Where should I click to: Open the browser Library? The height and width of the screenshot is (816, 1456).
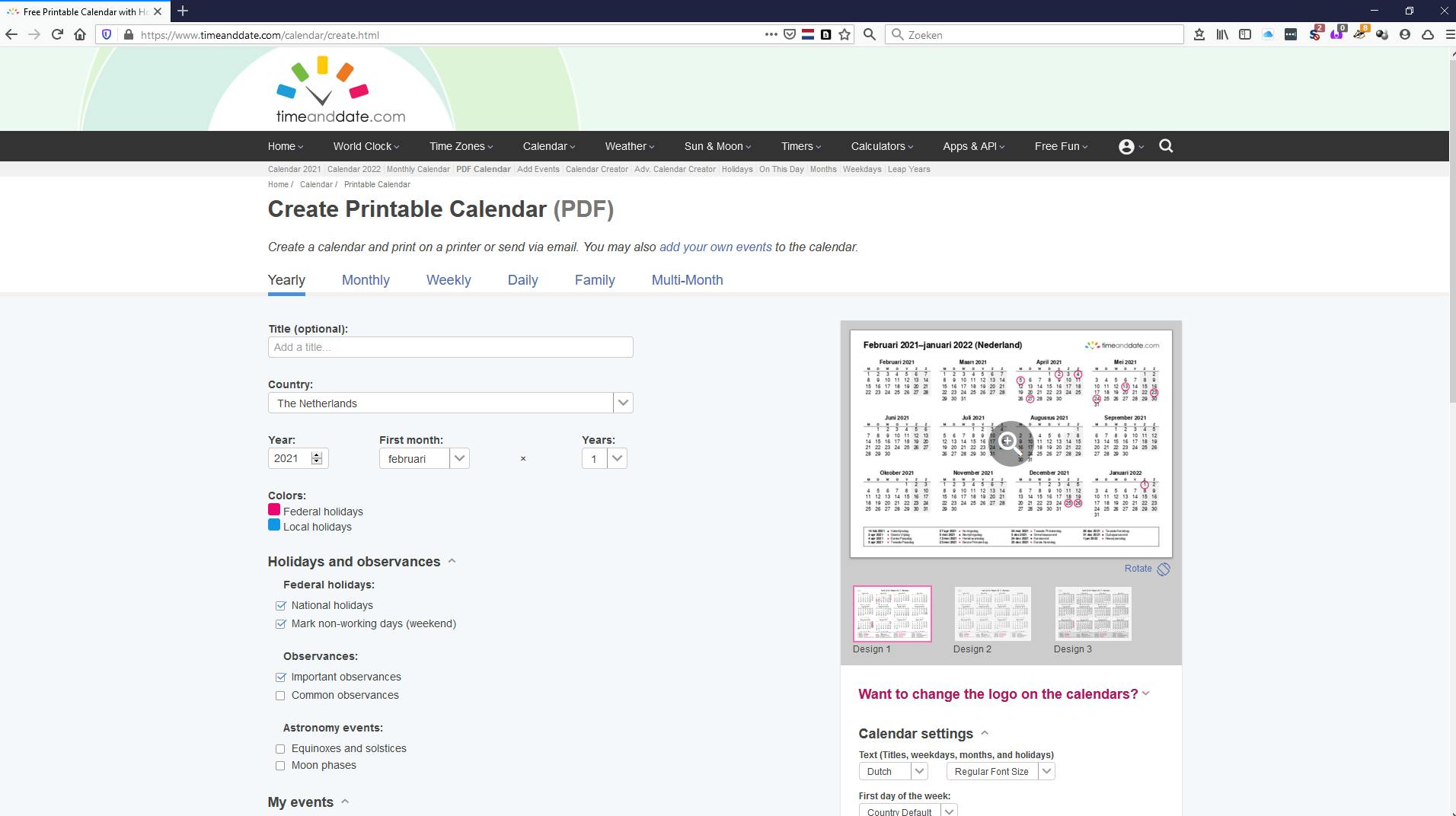1222,34
